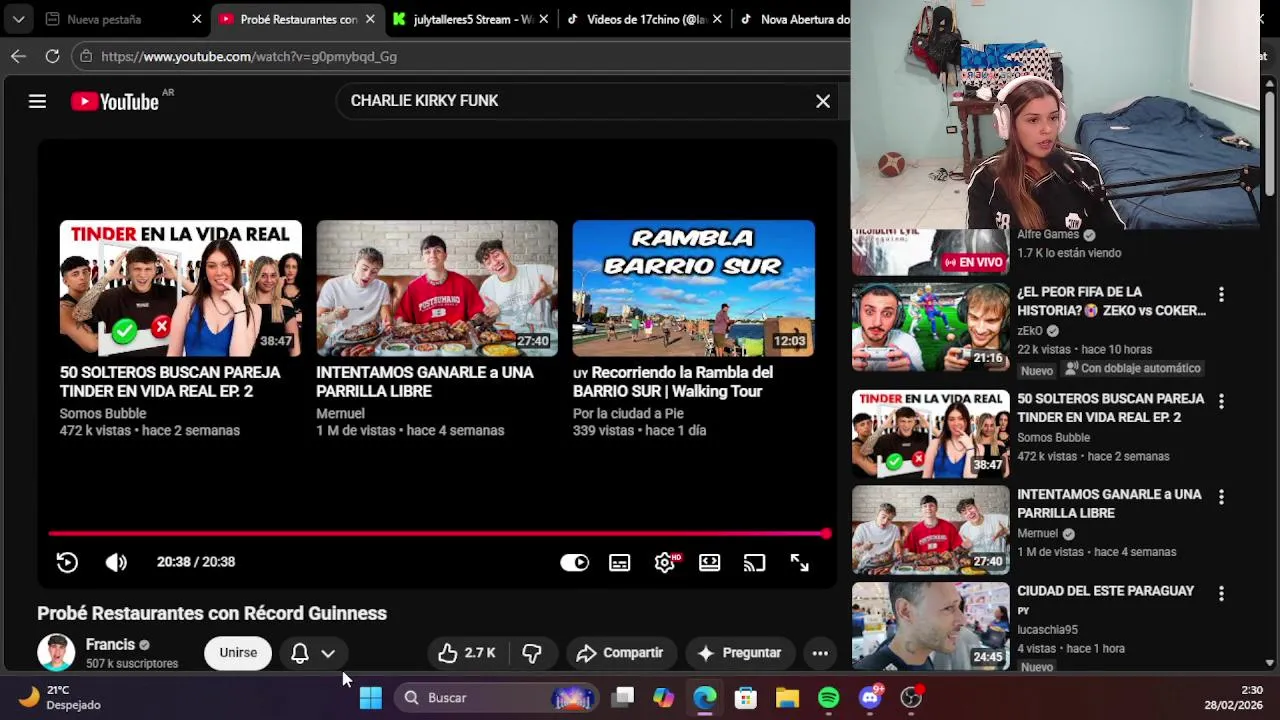This screenshot has width=1280, height=720.
Task: Focus the browser address bar URL
Action: [x=249, y=57]
